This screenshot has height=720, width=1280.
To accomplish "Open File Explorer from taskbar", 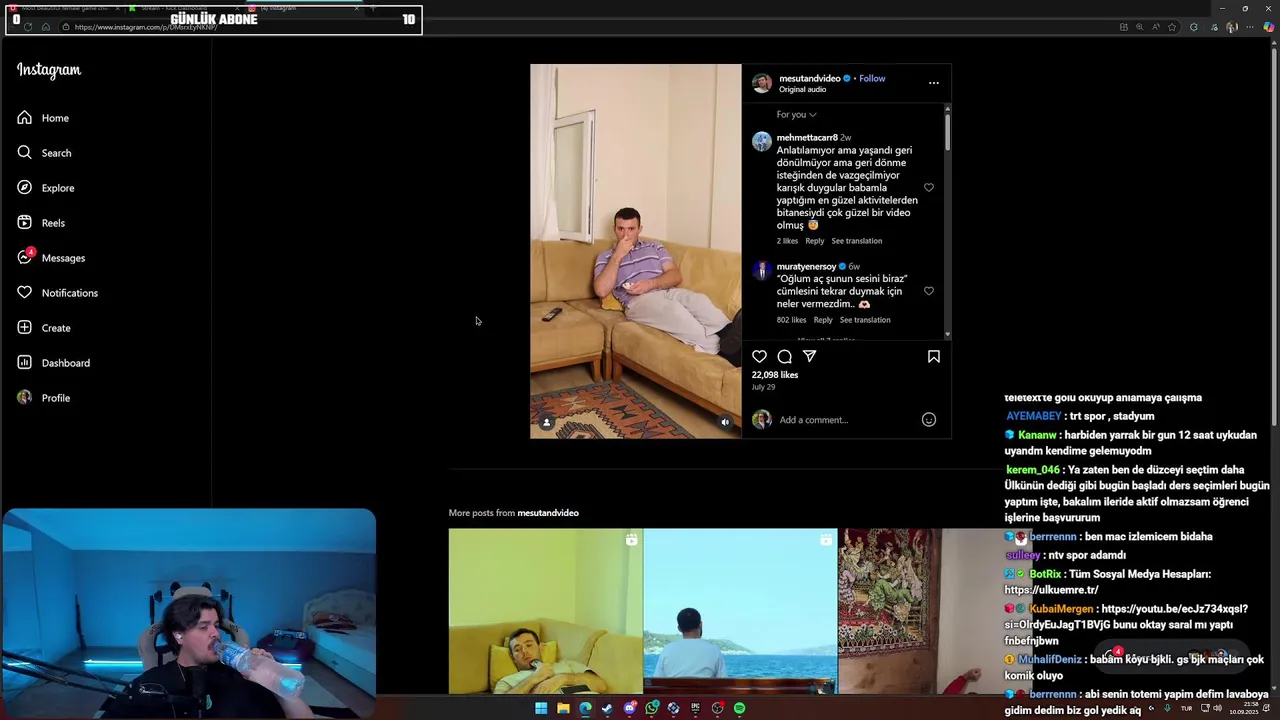I will tap(563, 708).
